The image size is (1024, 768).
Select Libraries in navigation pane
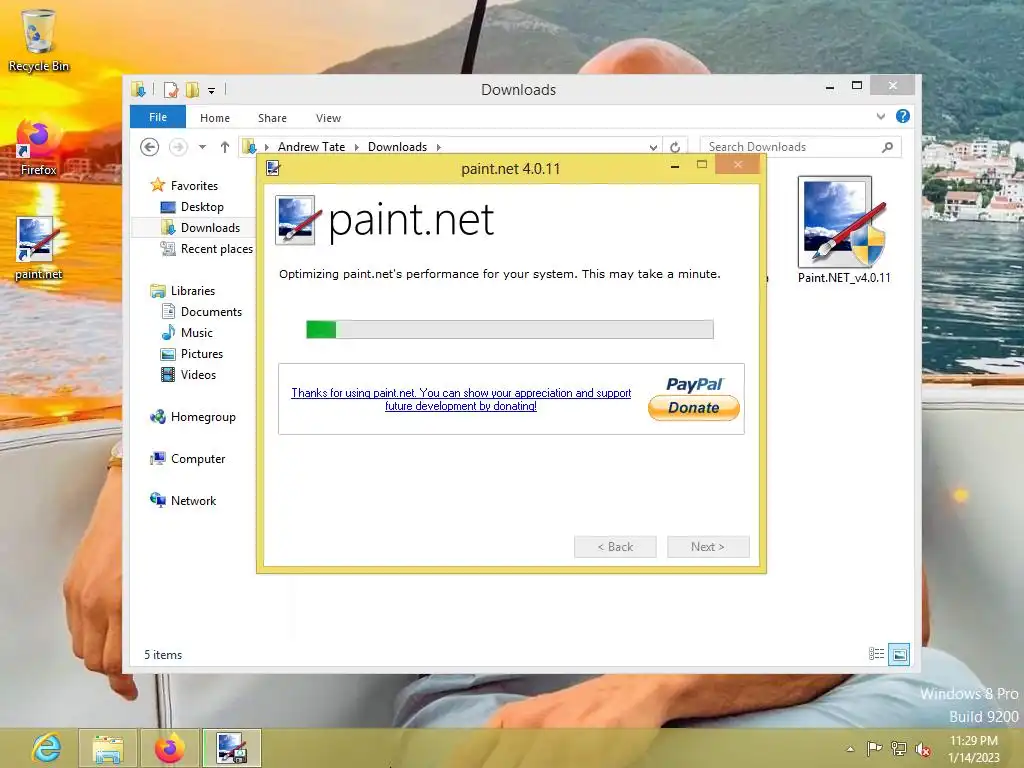[x=182, y=291]
